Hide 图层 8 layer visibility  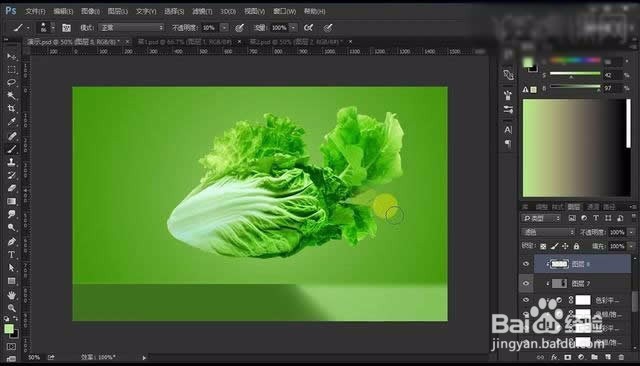click(526, 264)
